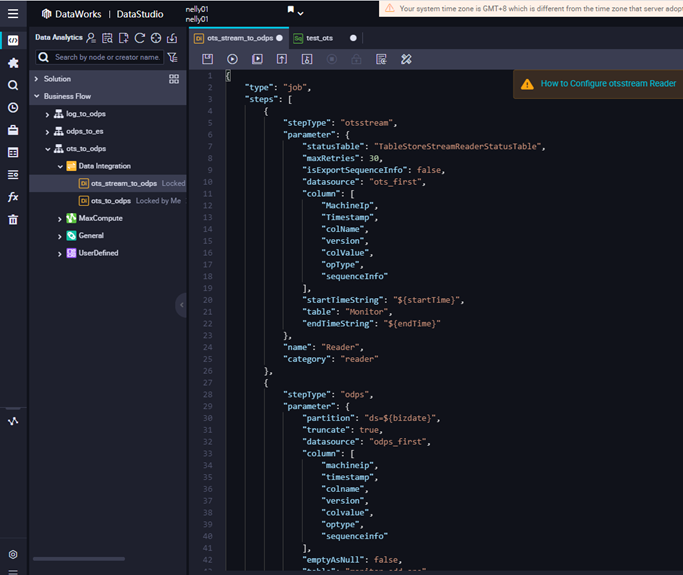Click the stop circle icon in editor toolbar
The height and width of the screenshot is (575, 683).
coord(332,59)
